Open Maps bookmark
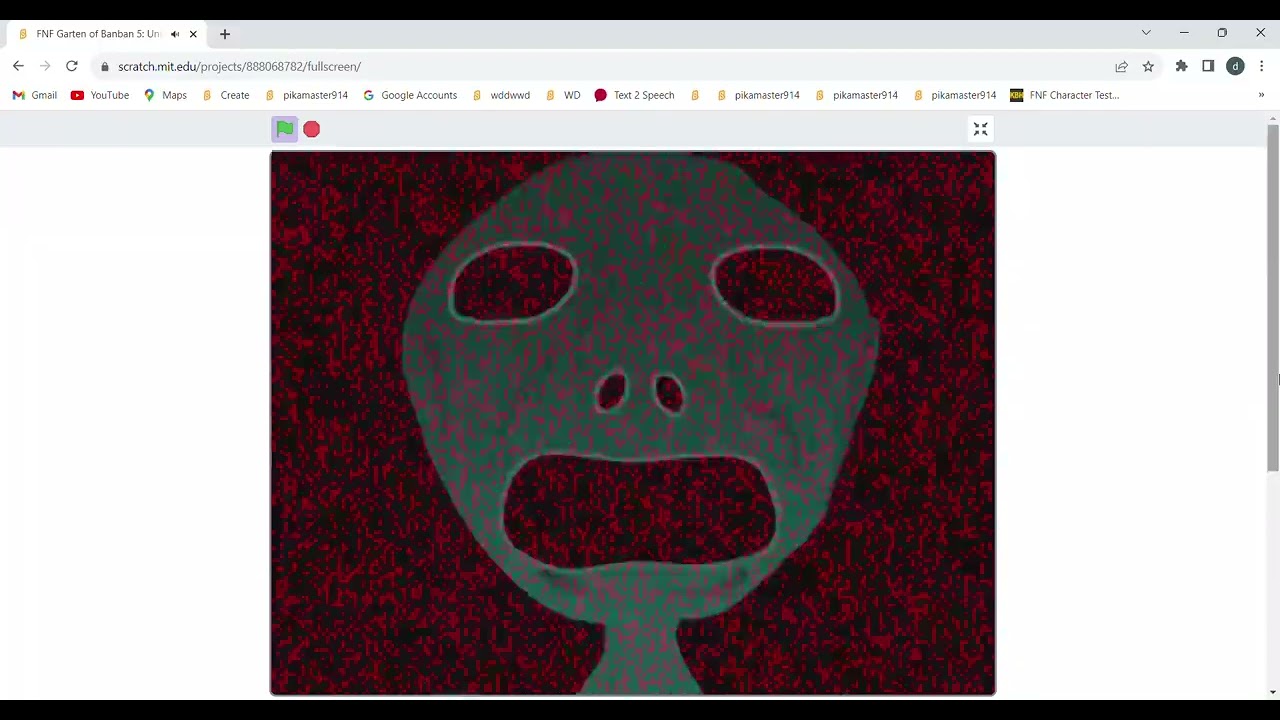This screenshot has height=720, width=1280. pos(165,95)
